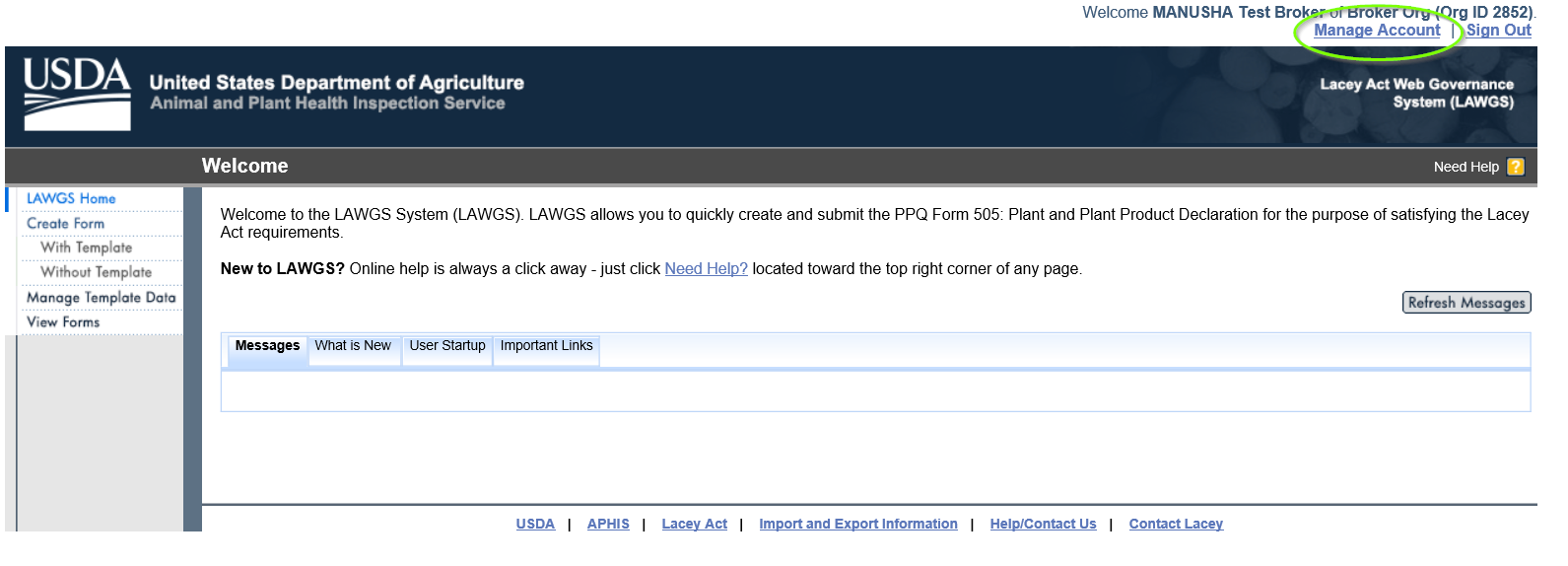The width and height of the screenshot is (1568, 566).
Task: Open Import and Export Information link
Action: click(858, 524)
